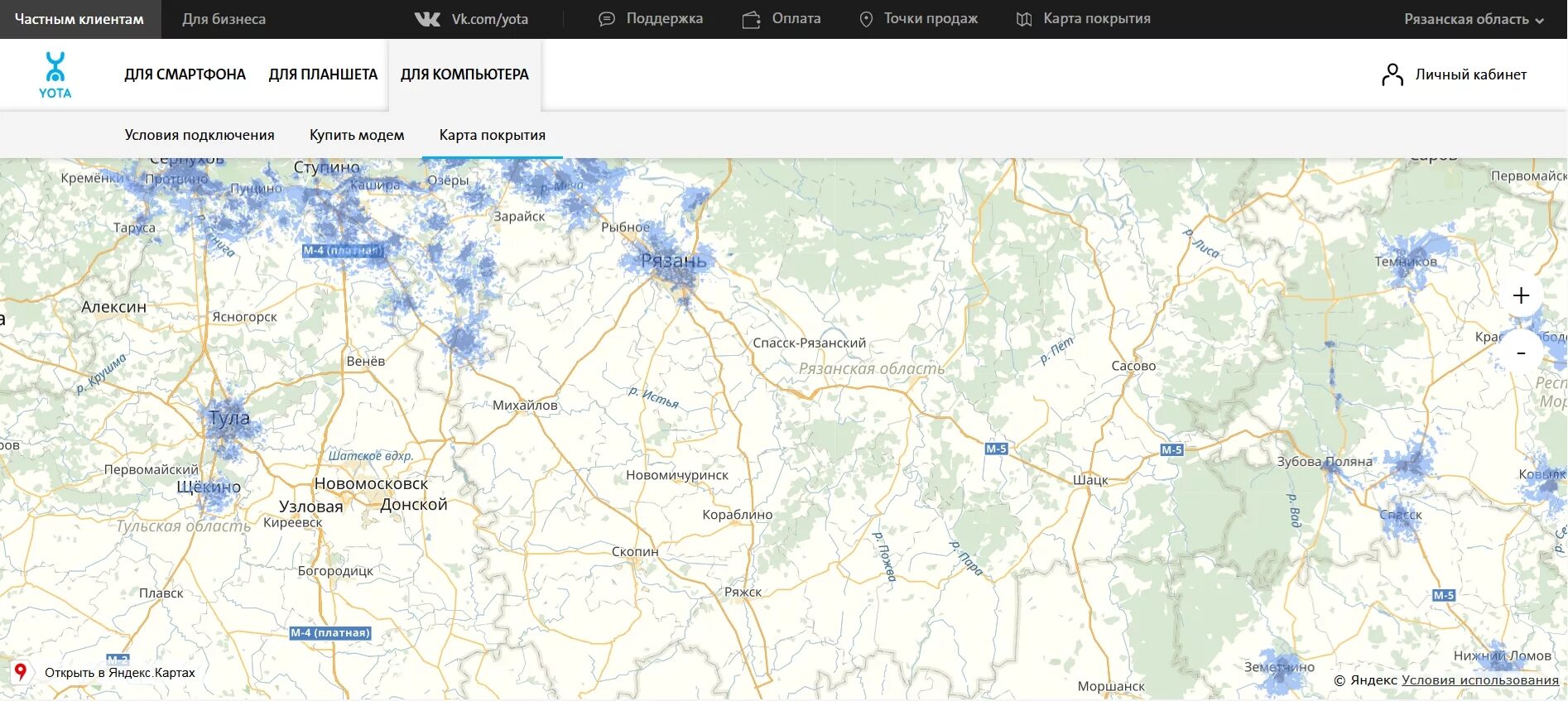The image size is (1568, 701).
Task: Click the Ряжск town label on map
Action: (x=743, y=592)
